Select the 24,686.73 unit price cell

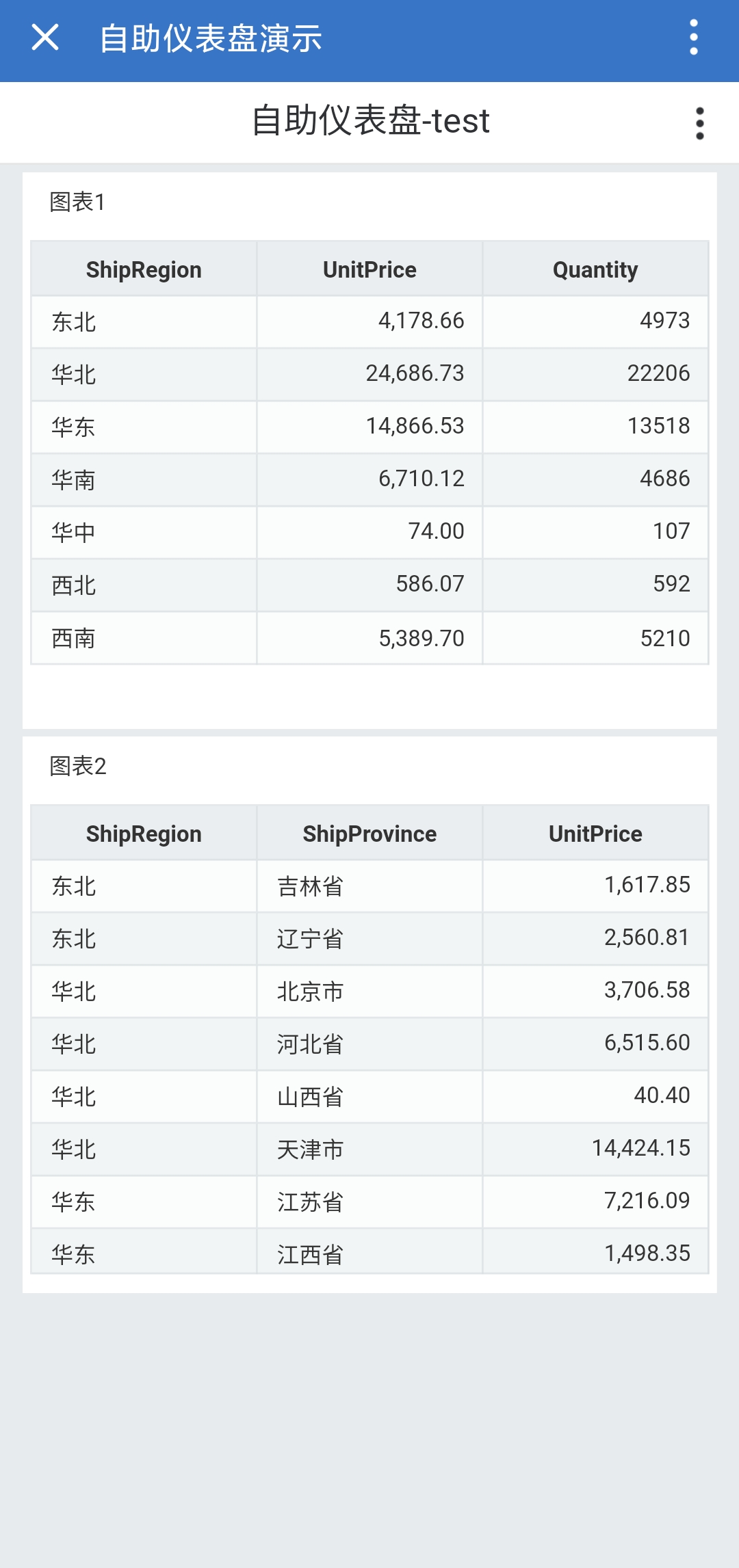coord(369,374)
